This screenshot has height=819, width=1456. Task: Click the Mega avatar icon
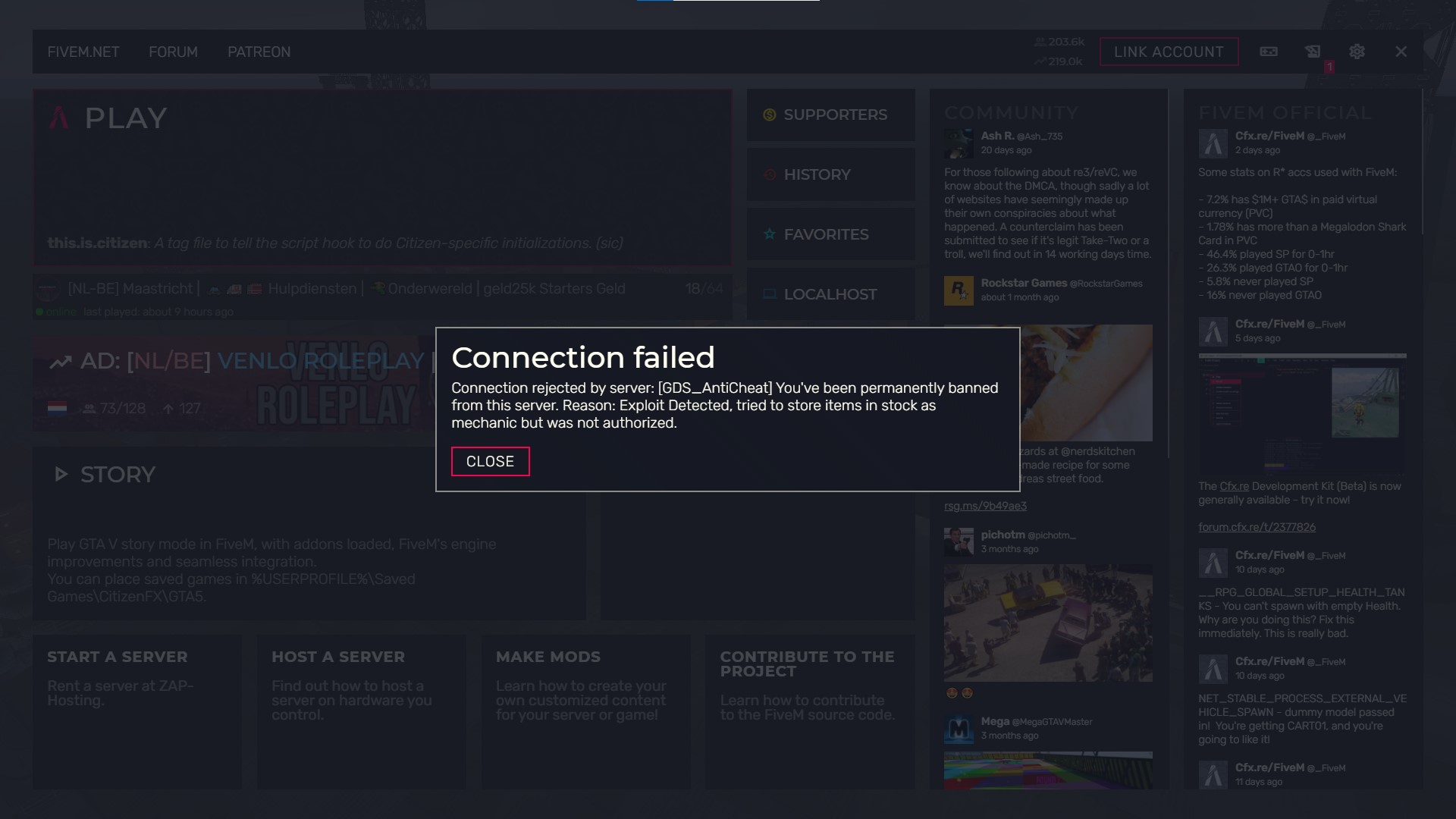click(959, 729)
